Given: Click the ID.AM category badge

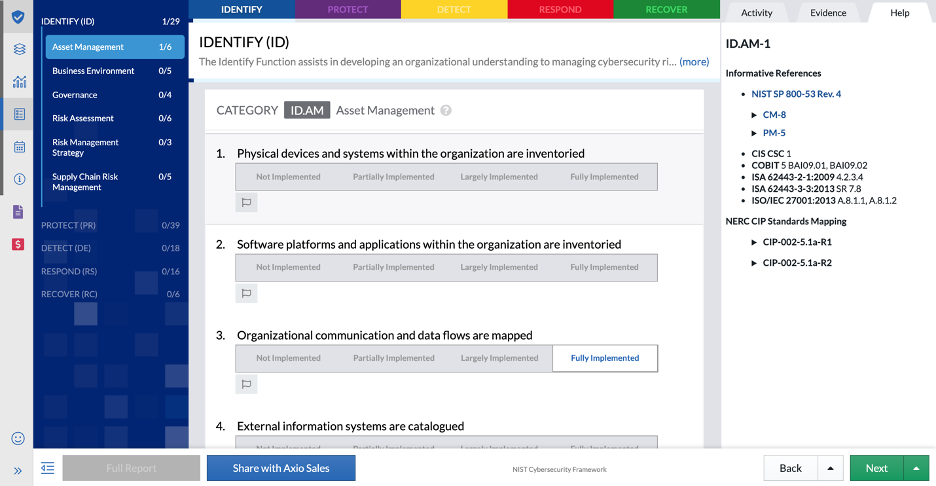Looking at the screenshot, I should 307,110.
